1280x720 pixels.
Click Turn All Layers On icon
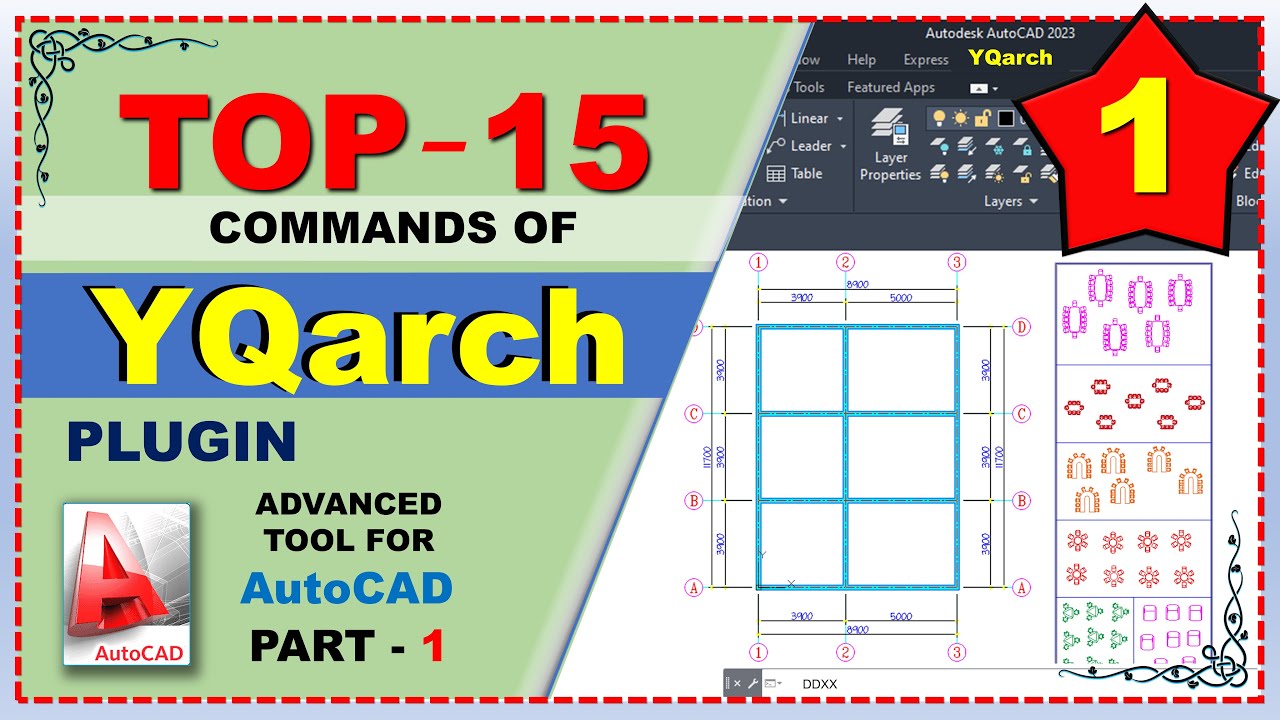[x=939, y=173]
